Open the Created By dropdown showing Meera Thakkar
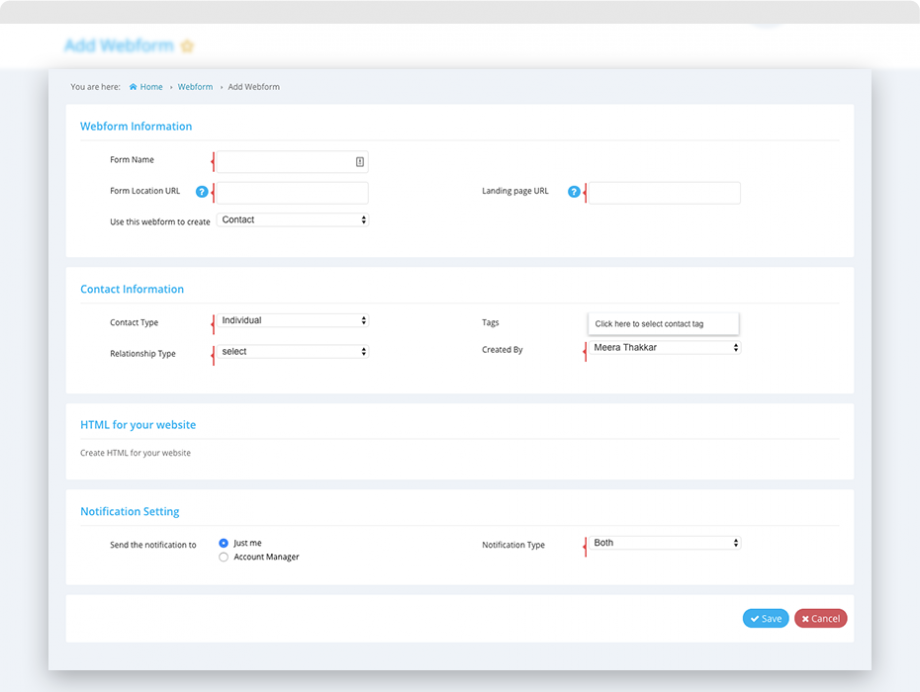 point(663,350)
